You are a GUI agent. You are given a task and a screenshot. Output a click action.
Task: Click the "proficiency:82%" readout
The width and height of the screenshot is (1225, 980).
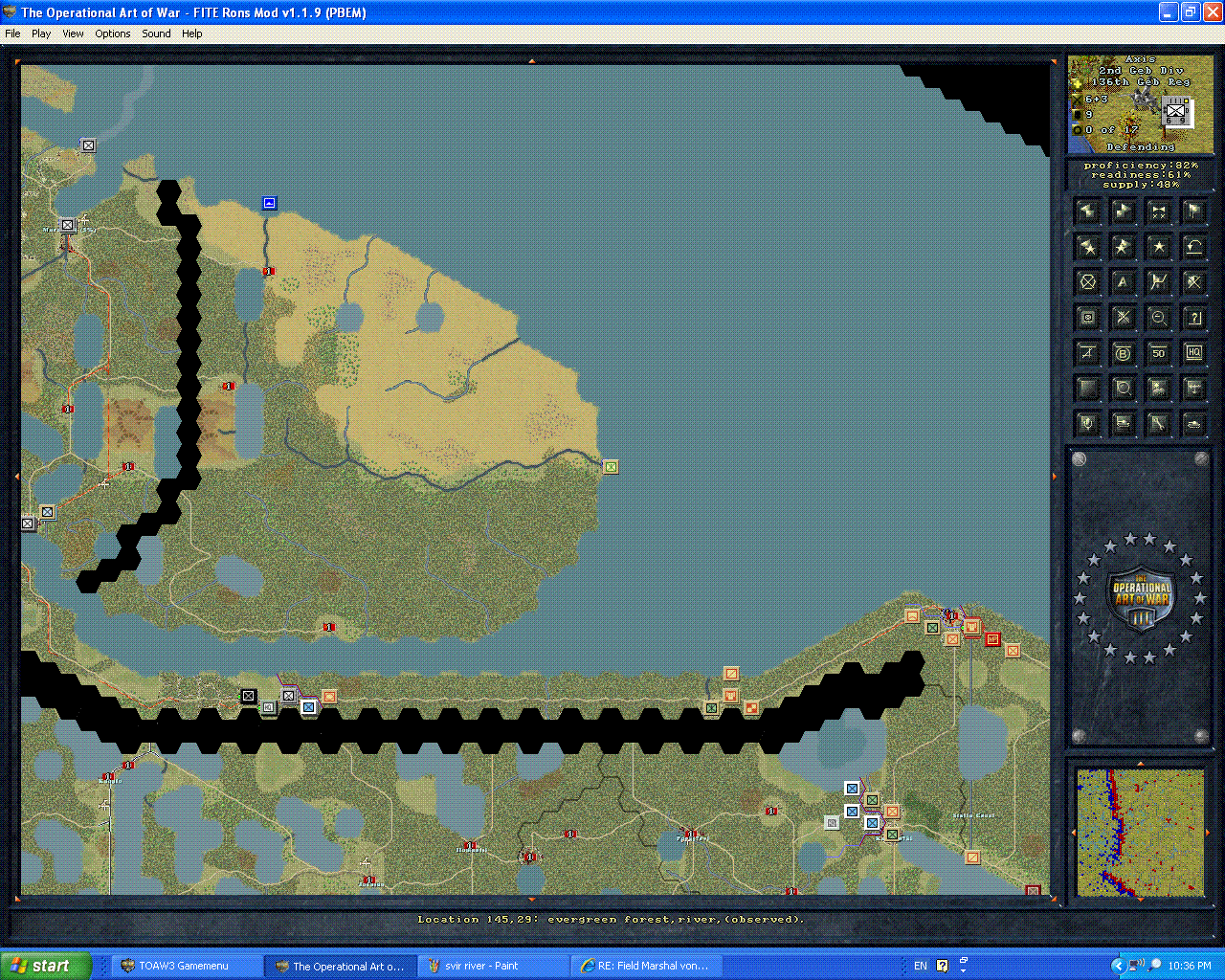point(1141,166)
